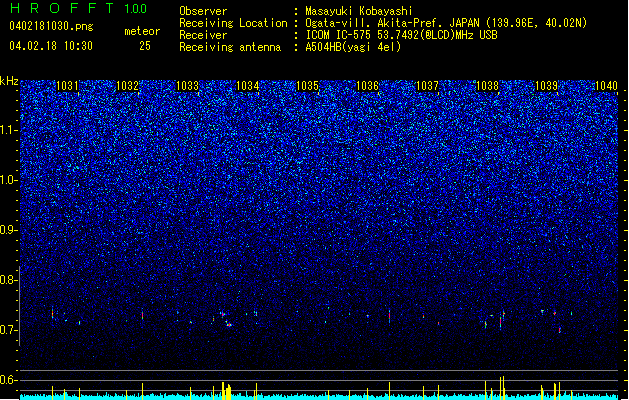This screenshot has height=400, width=629.
Task: Click the A504HB(yagi 4el) antenna text
Action: tap(353, 47)
